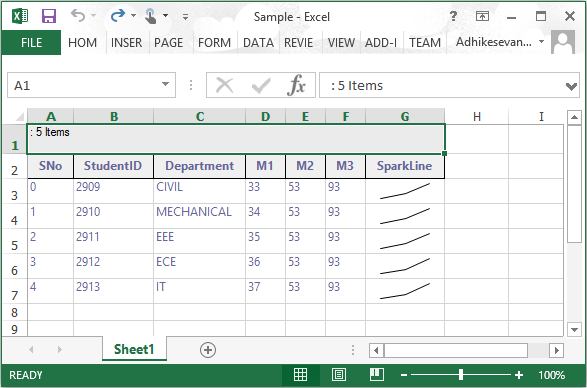Zoom in with the plus button
587x388 pixels.
519,375
